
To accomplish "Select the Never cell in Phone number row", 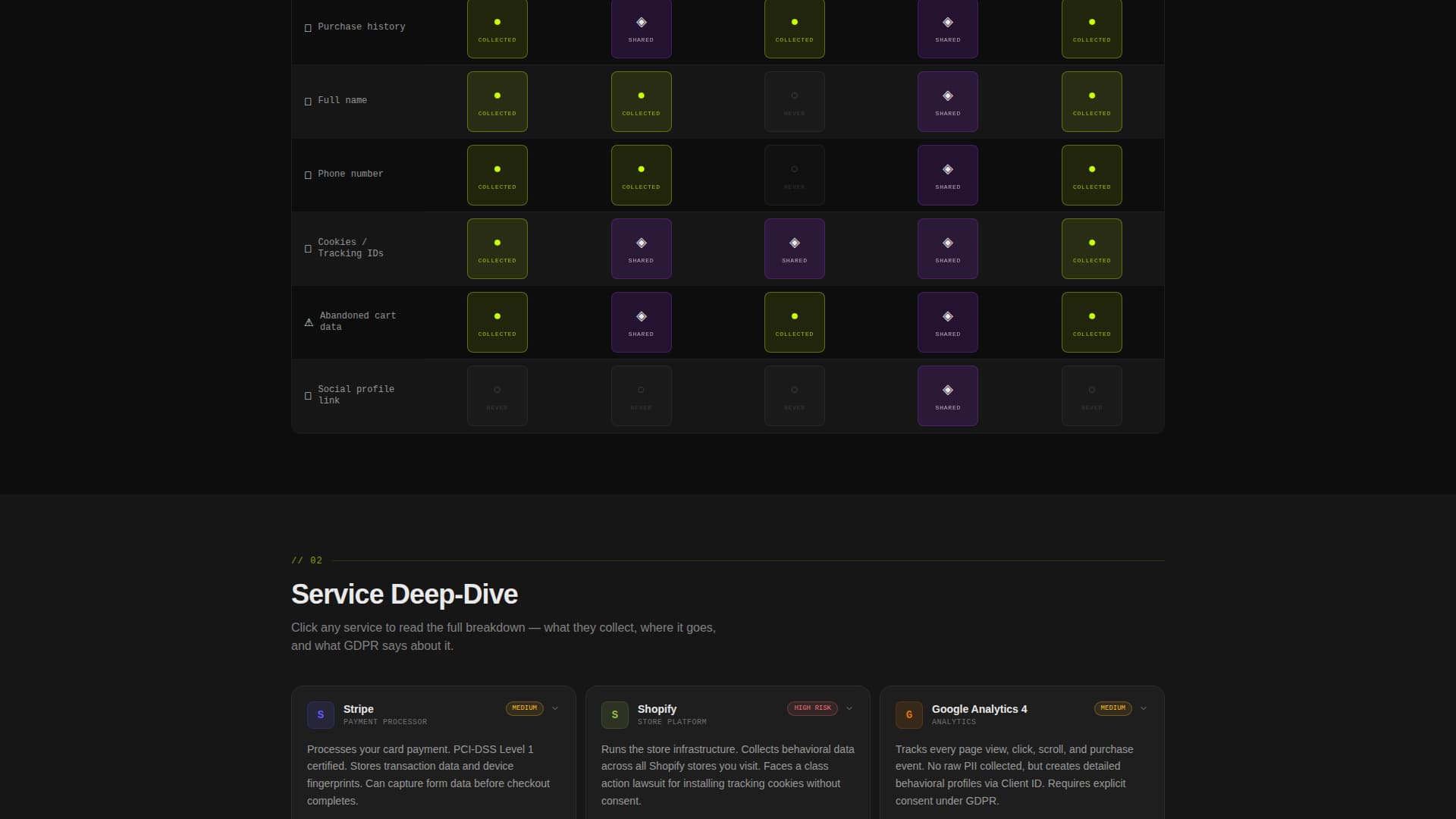I will pos(794,175).
